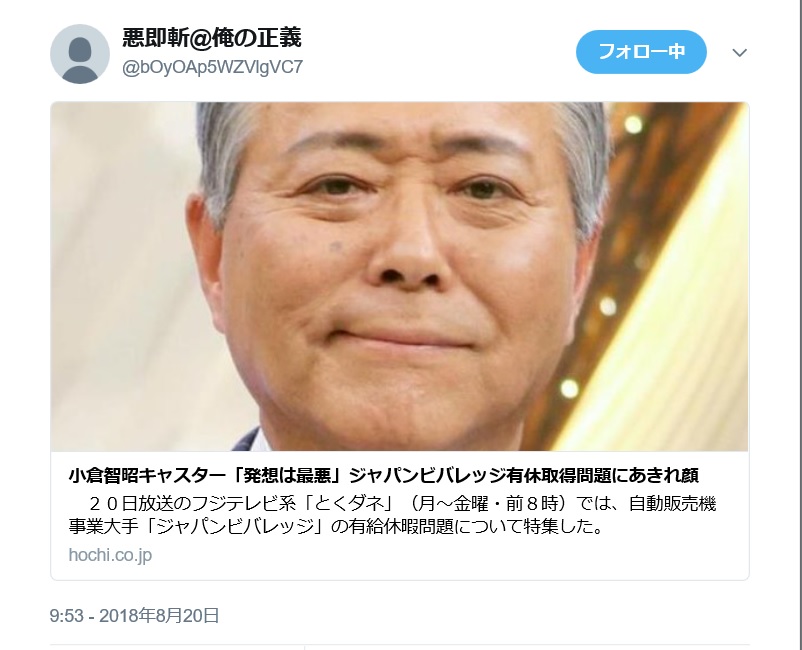Viewport: 802px width, 650px height.
Task: Select the 「とくダネ」 program name text
Action: (x=352, y=504)
